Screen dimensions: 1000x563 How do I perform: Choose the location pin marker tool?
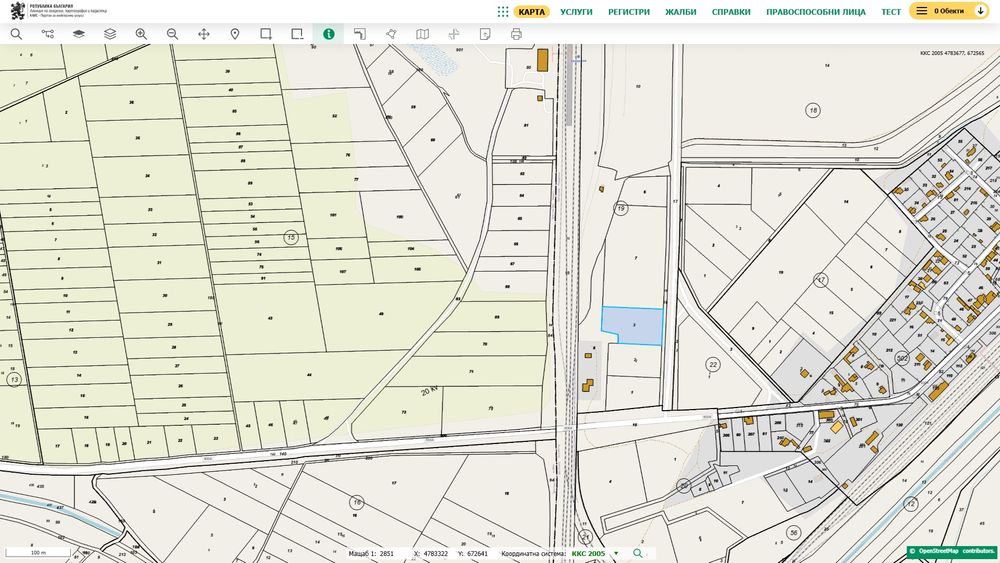coord(235,34)
